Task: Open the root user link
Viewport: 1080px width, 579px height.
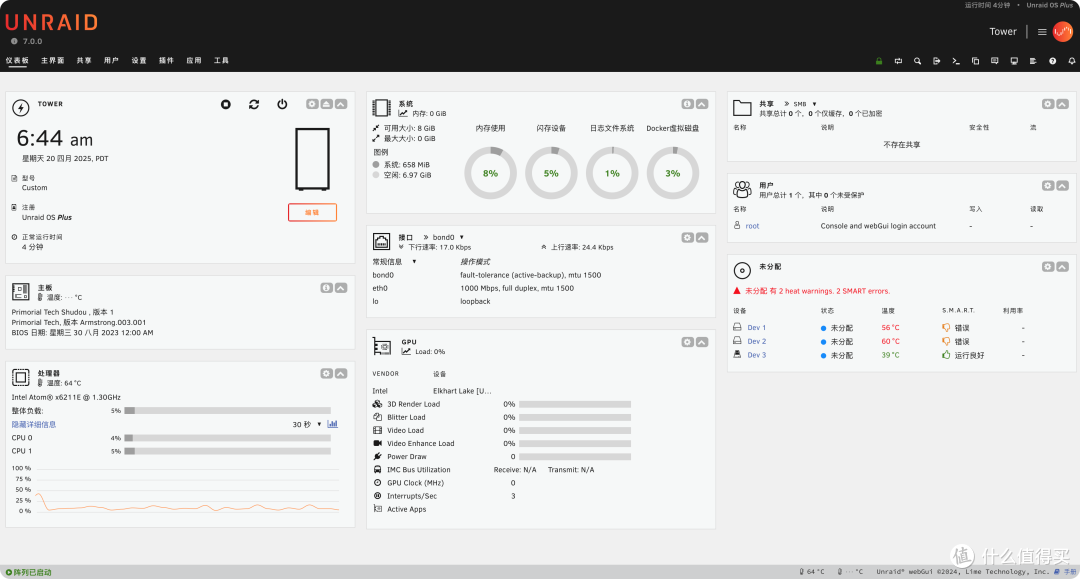Action: (752, 226)
